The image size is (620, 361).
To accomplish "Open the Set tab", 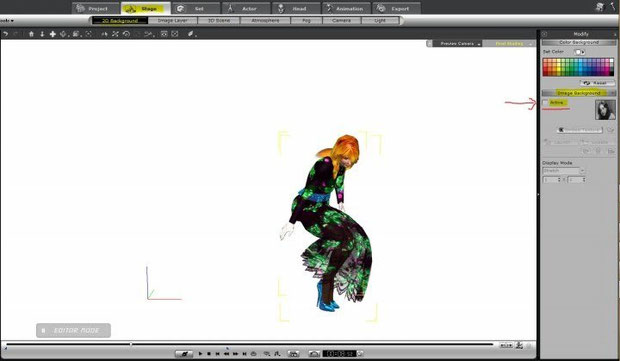I will point(196,8).
